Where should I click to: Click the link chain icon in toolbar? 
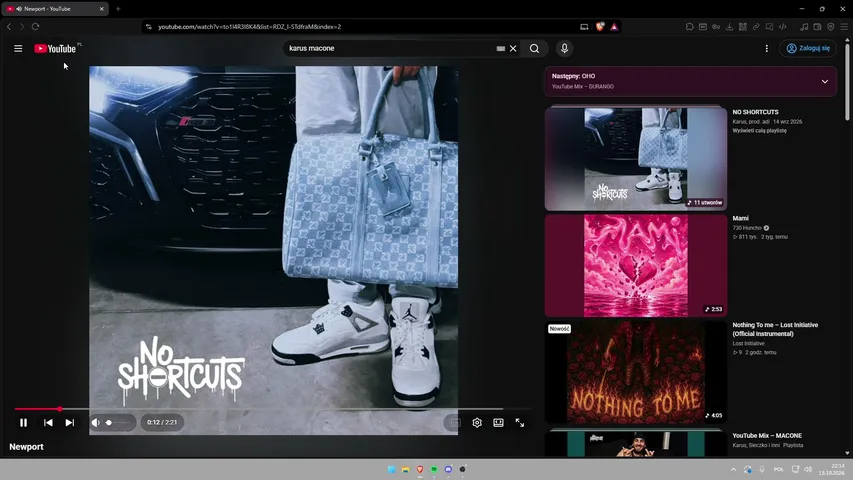(x=756, y=27)
